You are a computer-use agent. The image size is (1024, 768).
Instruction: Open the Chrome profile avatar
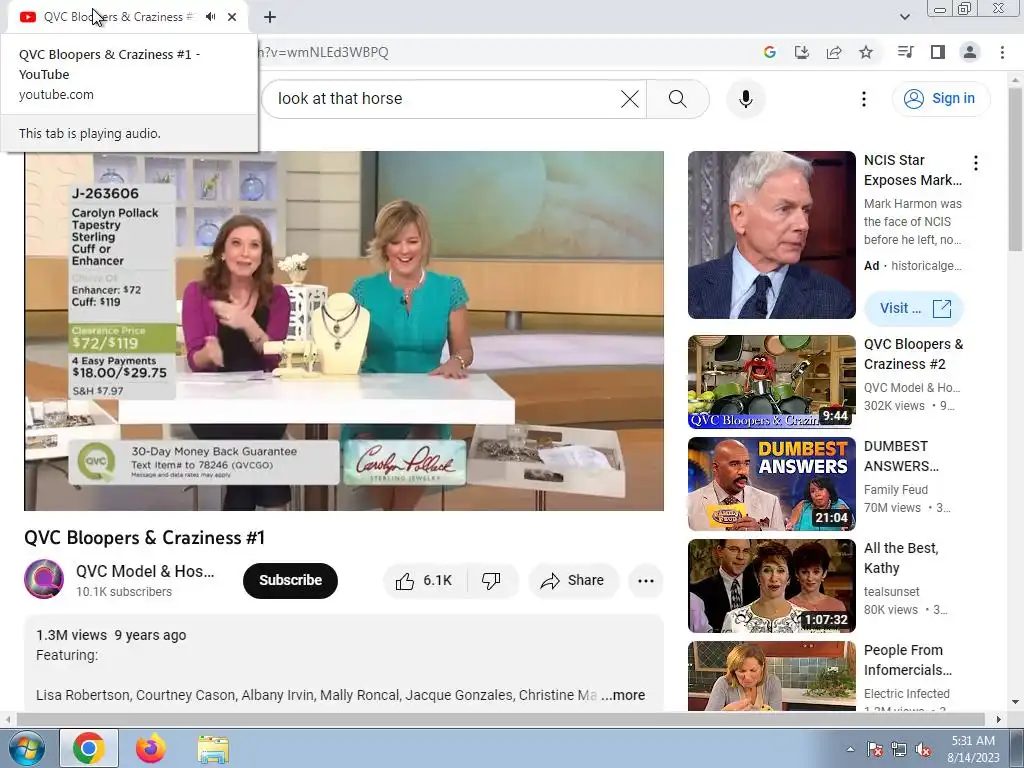pos(970,52)
